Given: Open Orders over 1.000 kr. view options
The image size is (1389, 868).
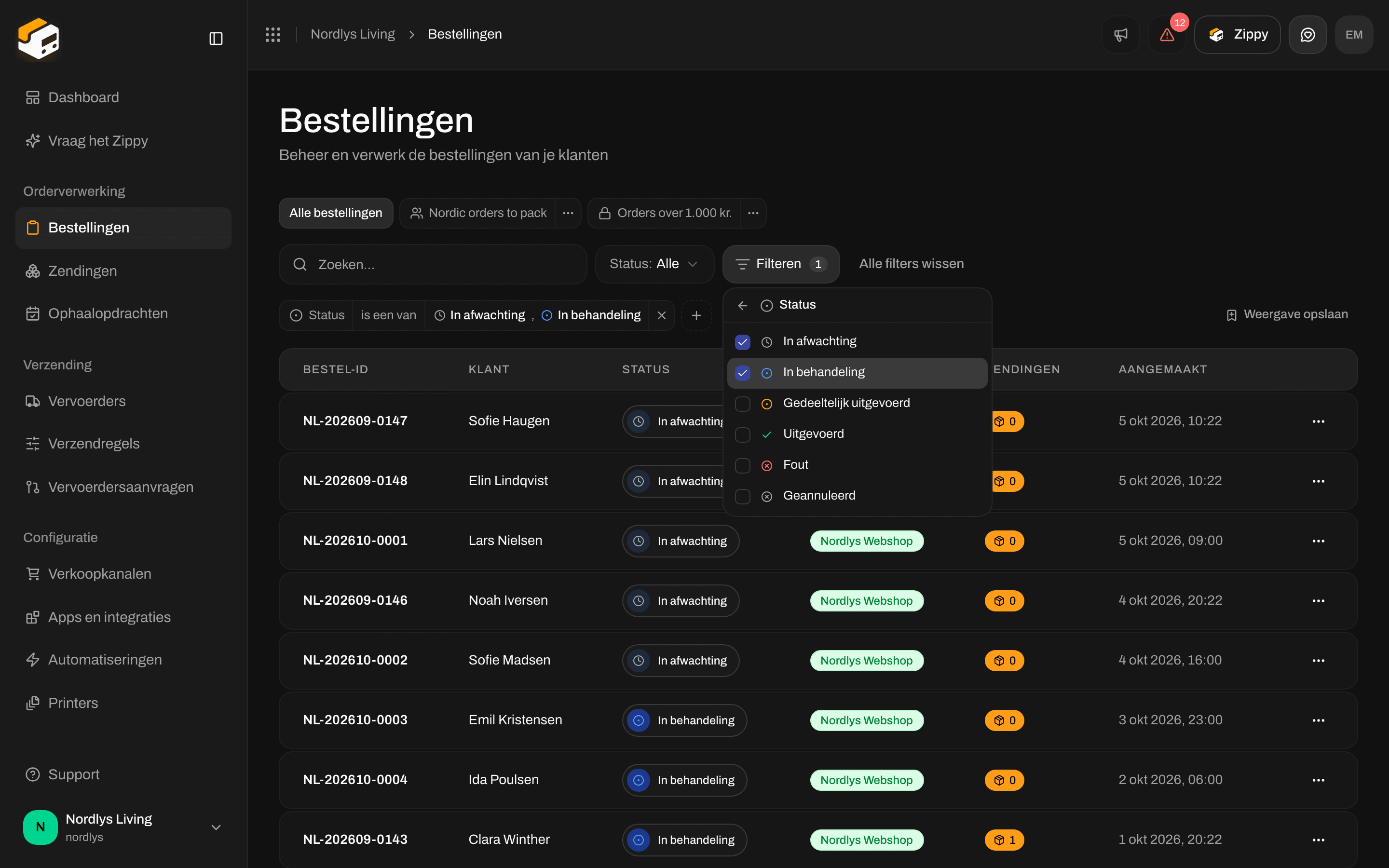Looking at the screenshot, I should pos(753,213).
